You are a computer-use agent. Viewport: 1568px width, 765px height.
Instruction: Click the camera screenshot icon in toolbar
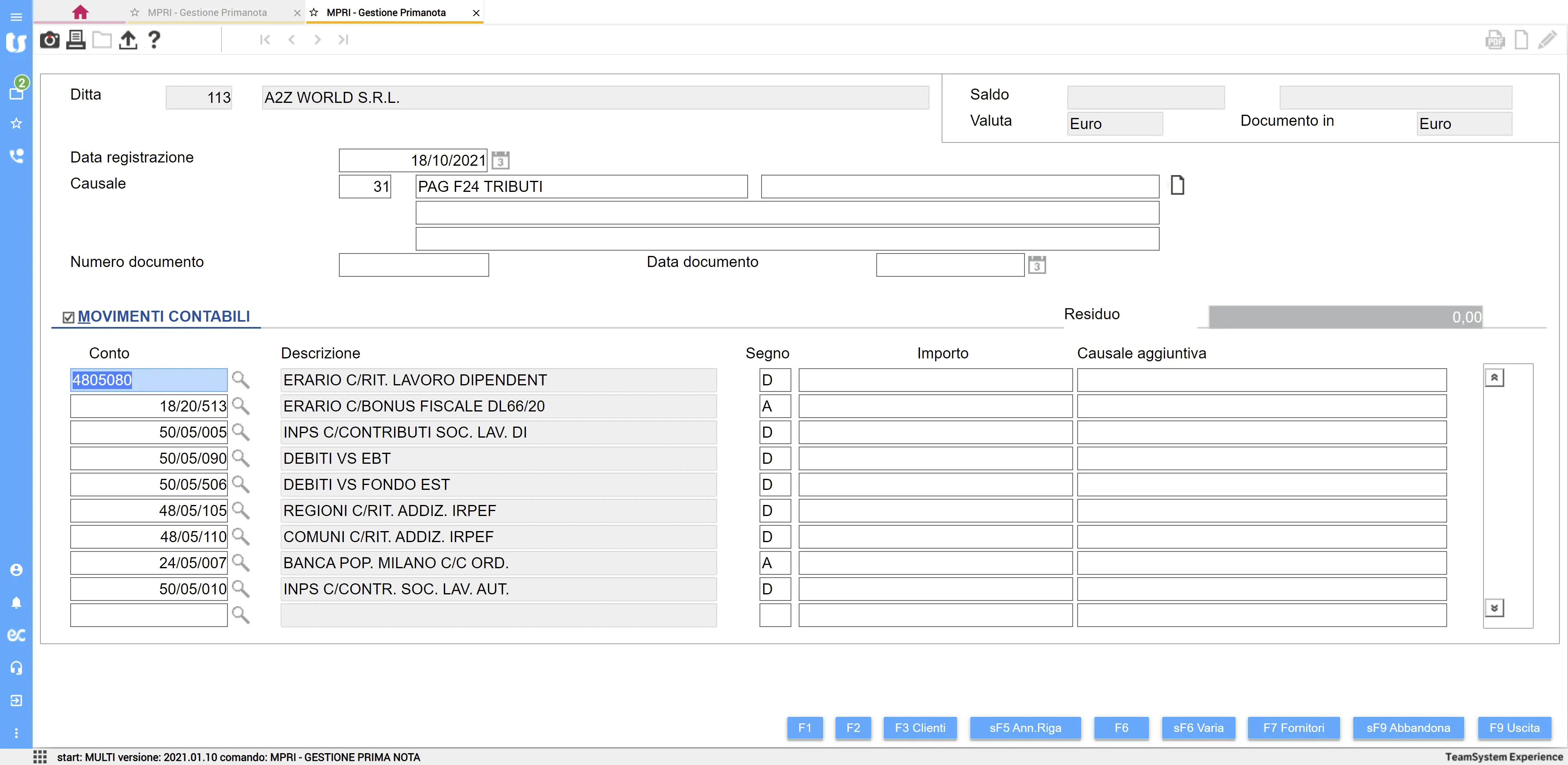[x=49, y=40]
